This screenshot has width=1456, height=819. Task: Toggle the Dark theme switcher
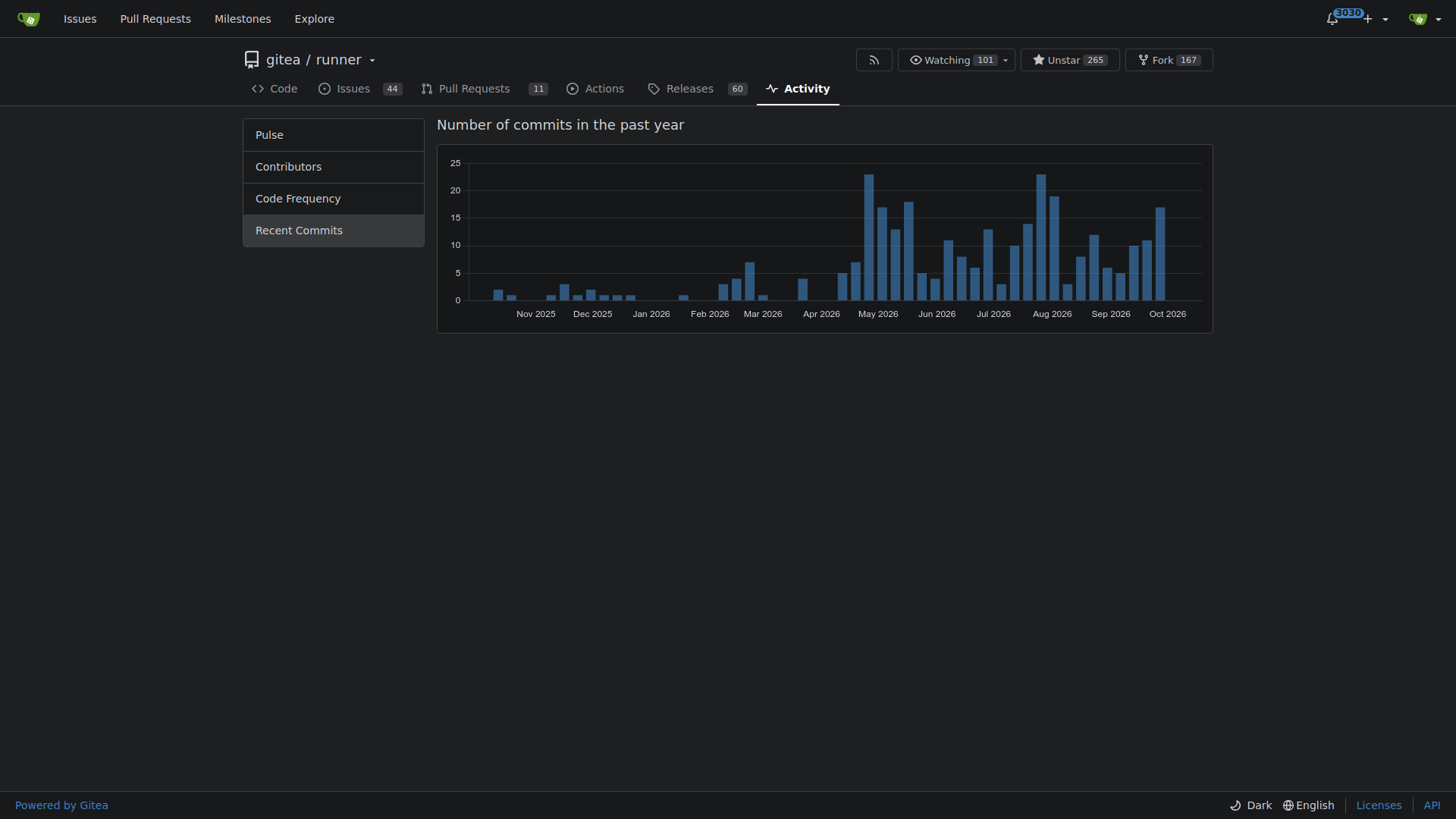1250,805
